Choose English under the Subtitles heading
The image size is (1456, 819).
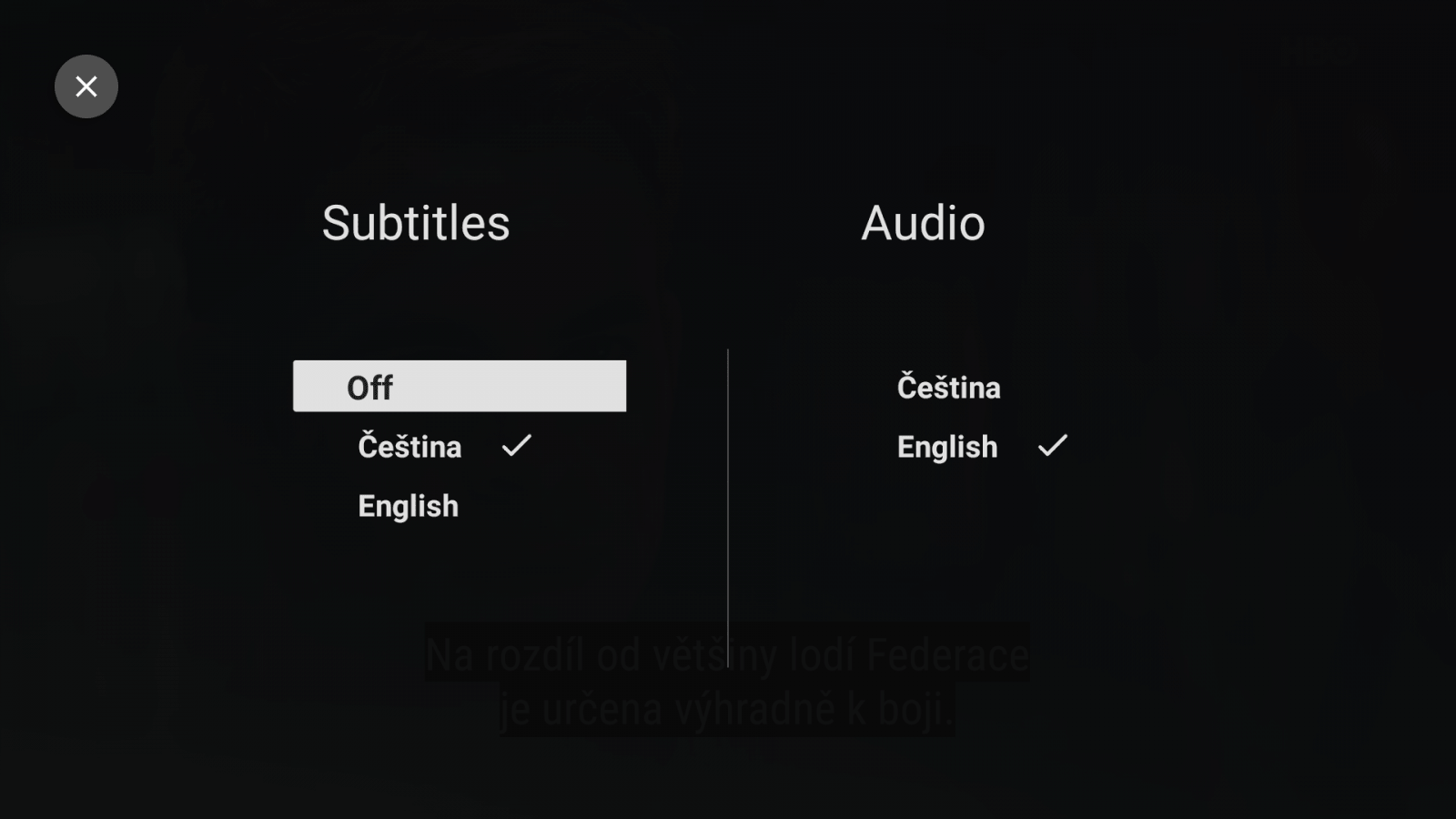tap(407, 506)
